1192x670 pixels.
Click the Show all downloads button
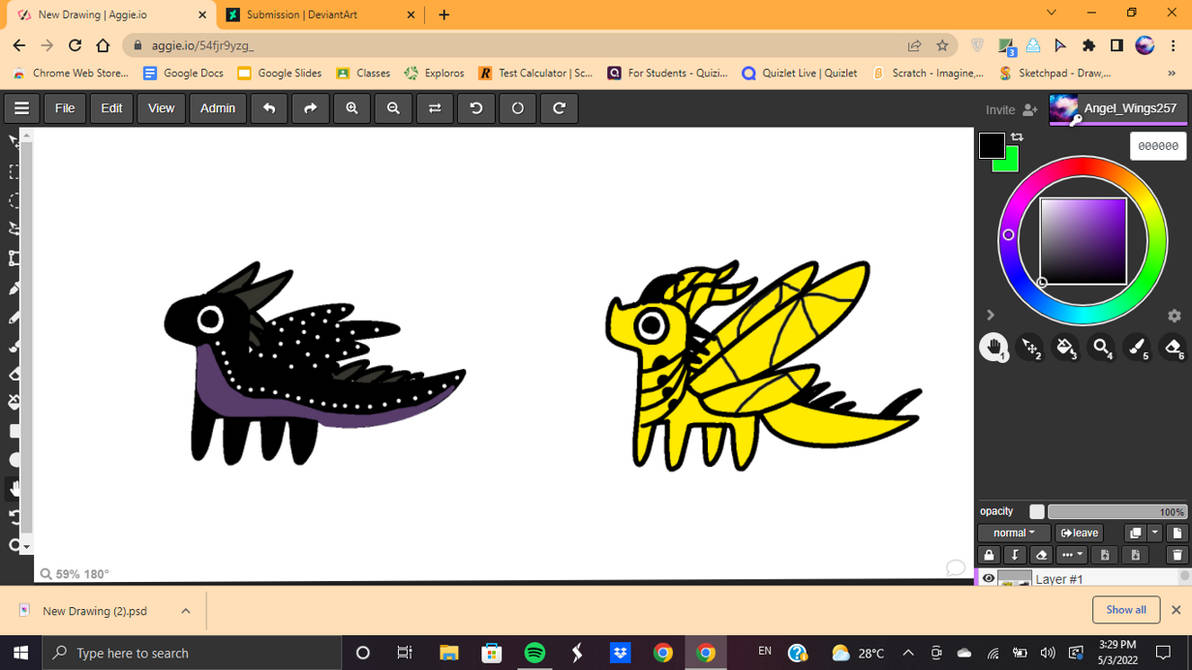tap(1126, 609)
